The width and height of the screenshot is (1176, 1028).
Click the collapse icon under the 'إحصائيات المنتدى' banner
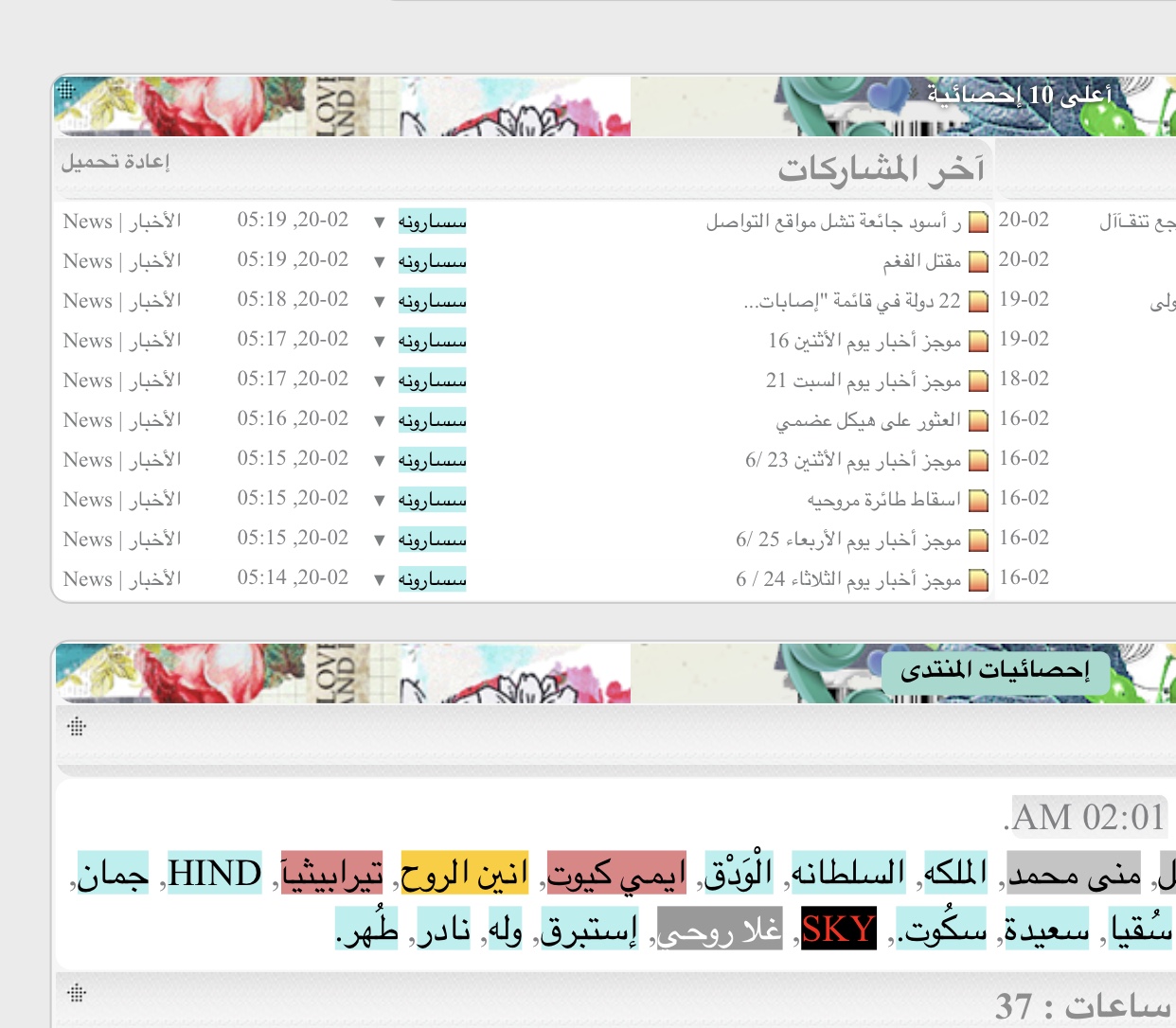[78, 727]
